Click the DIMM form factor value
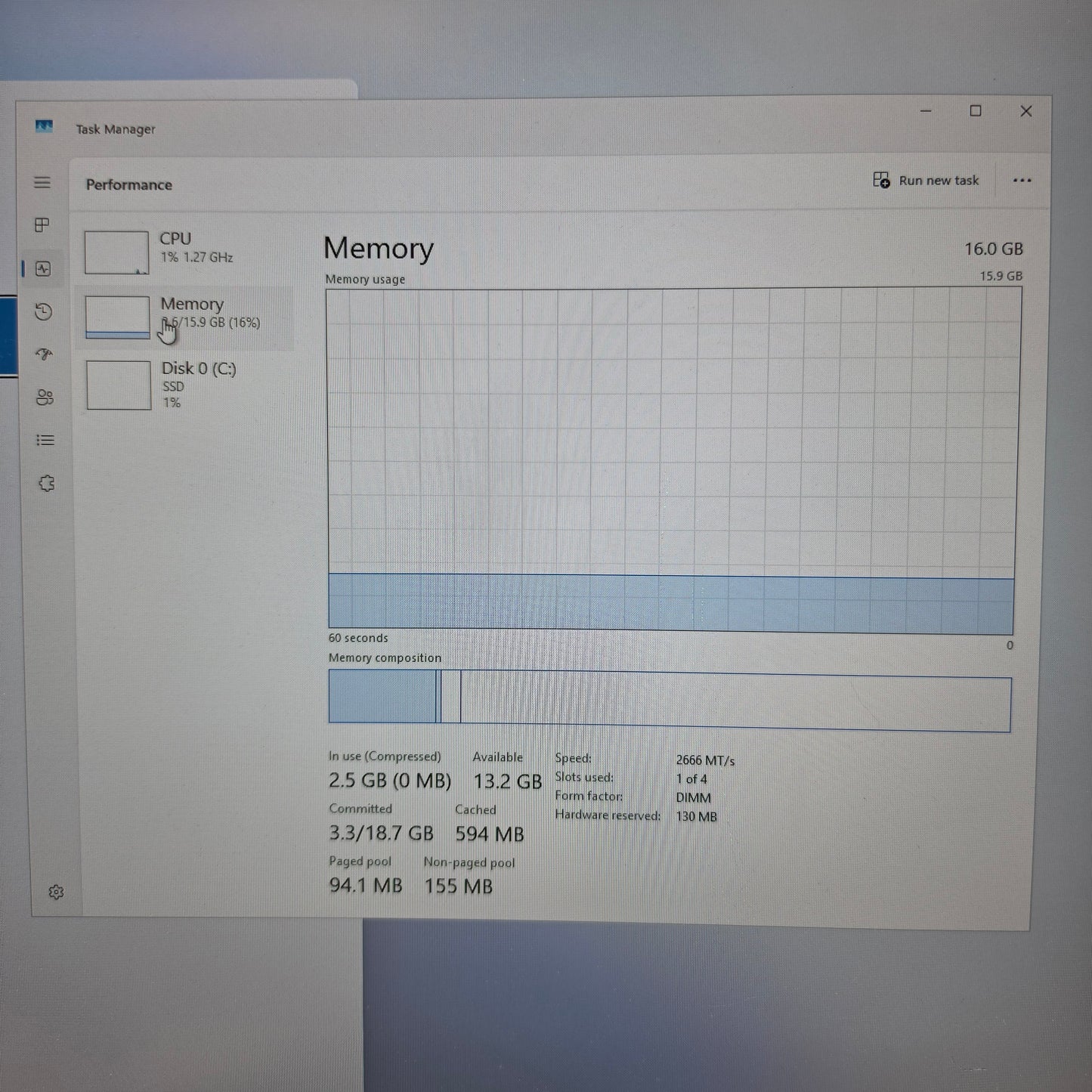The height and width of the screenshot is (1092, 1092). [x=693, y=798]
